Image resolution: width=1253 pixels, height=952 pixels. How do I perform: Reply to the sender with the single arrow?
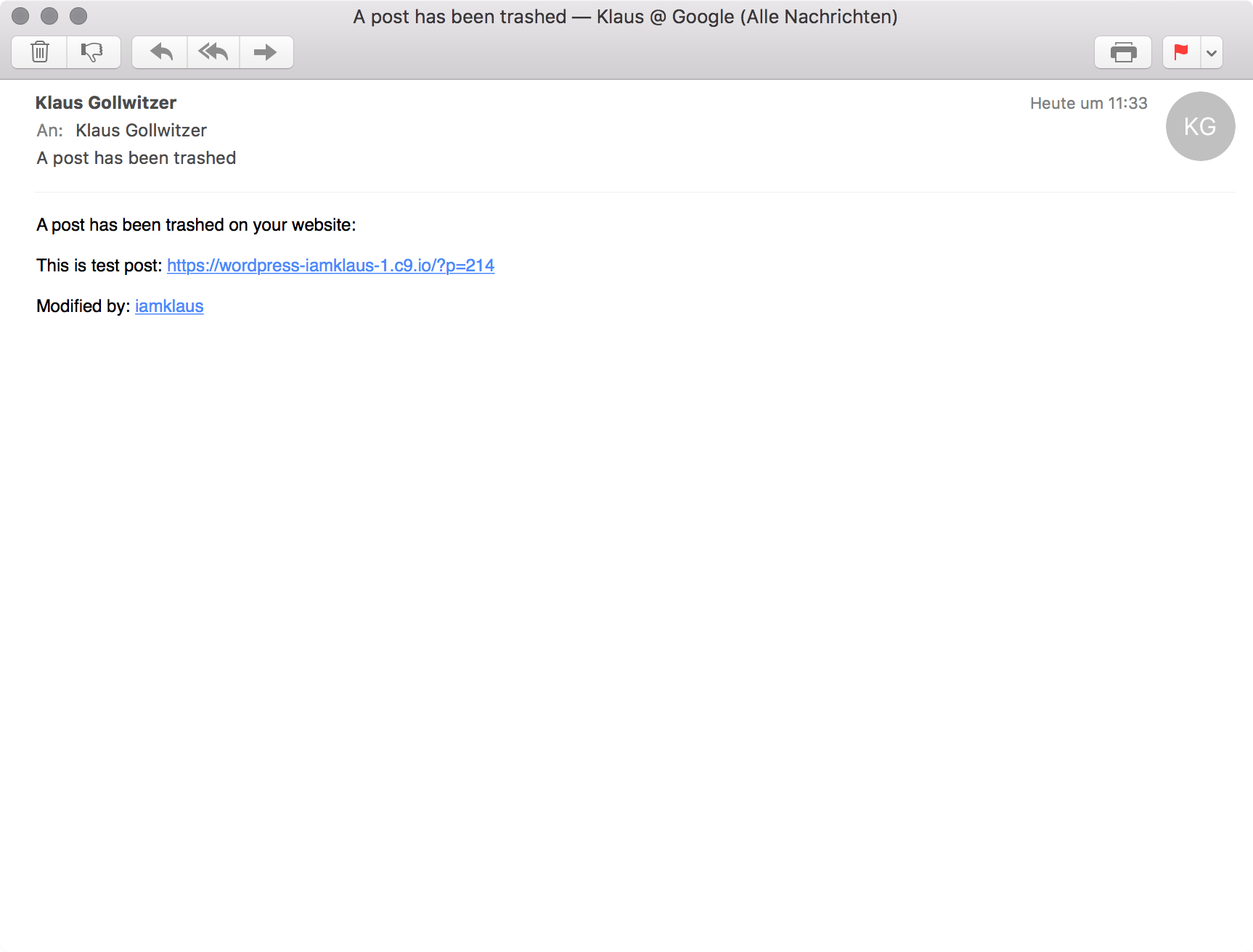[160, 52]
